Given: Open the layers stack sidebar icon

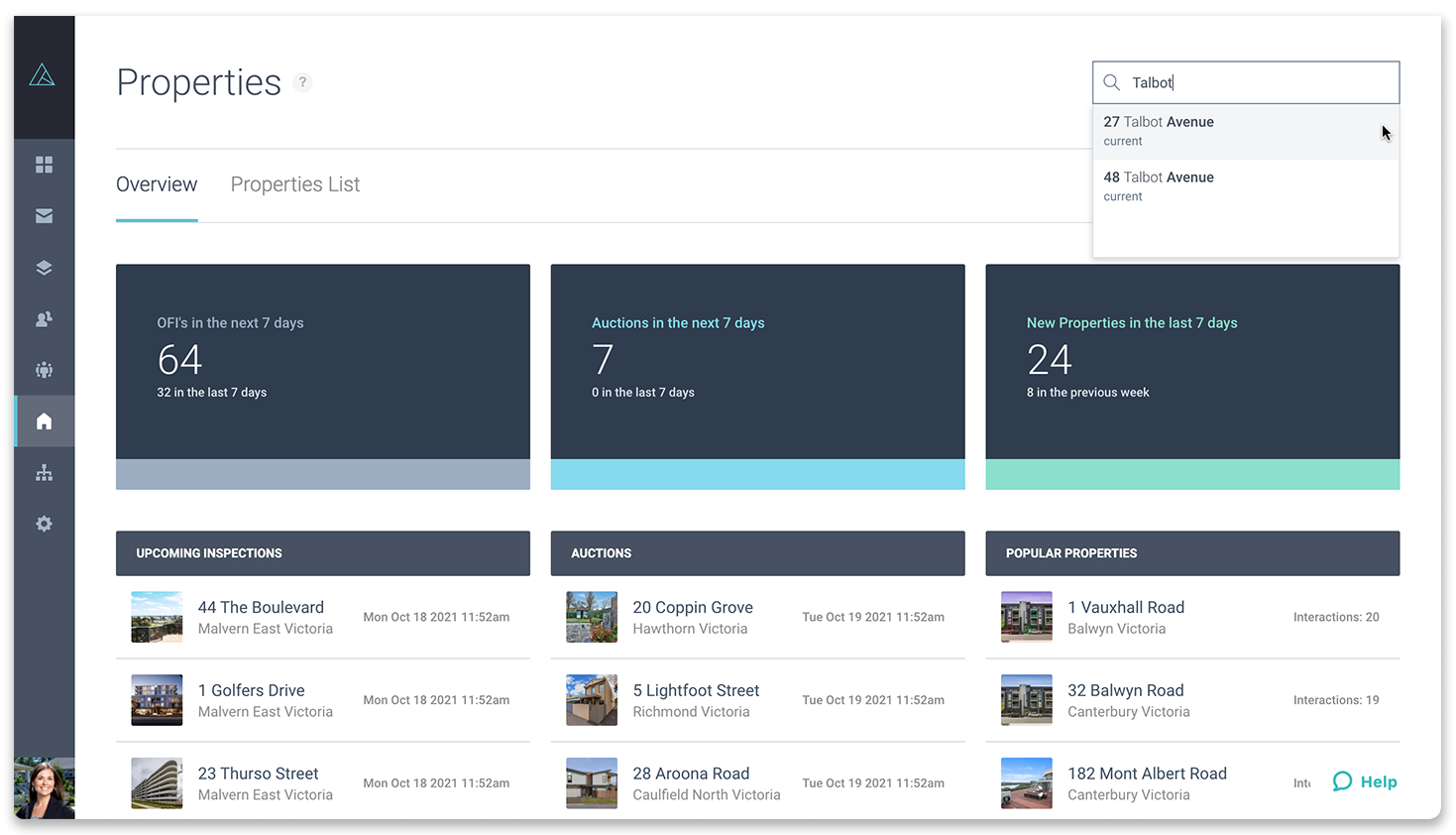Looking at the screenshot, I should coord(44,268).
